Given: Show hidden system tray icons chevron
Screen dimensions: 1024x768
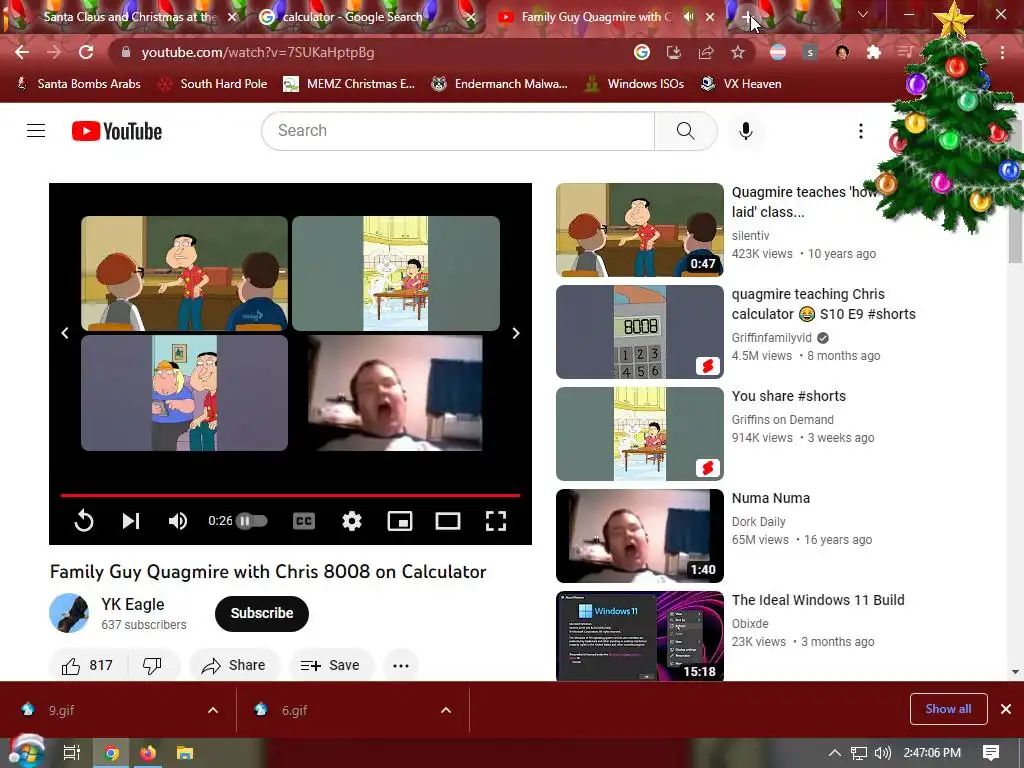Looking at the screenshot, I should point(835,753).
